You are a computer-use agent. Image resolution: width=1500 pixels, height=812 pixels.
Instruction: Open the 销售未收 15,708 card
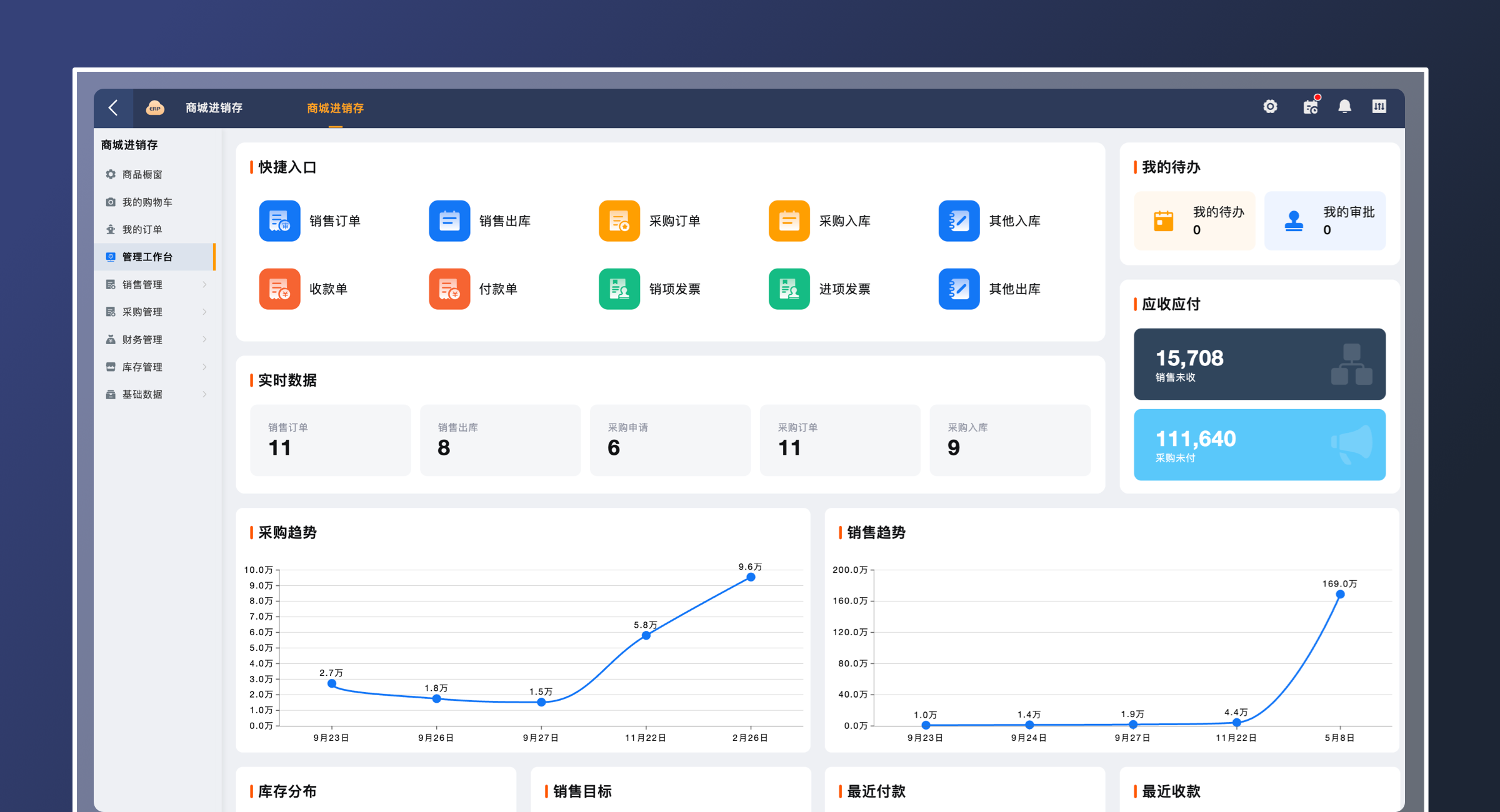click(1259, 364)
